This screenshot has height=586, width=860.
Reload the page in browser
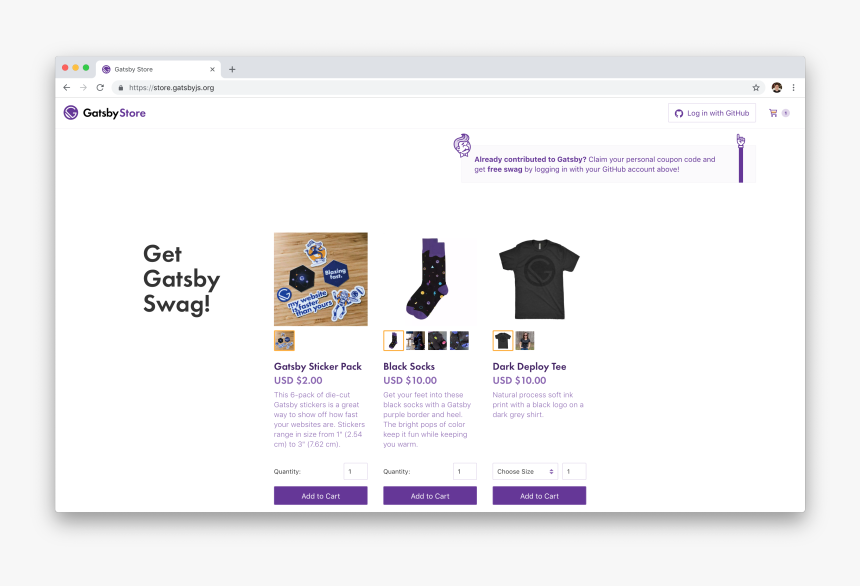pos(100,88)
